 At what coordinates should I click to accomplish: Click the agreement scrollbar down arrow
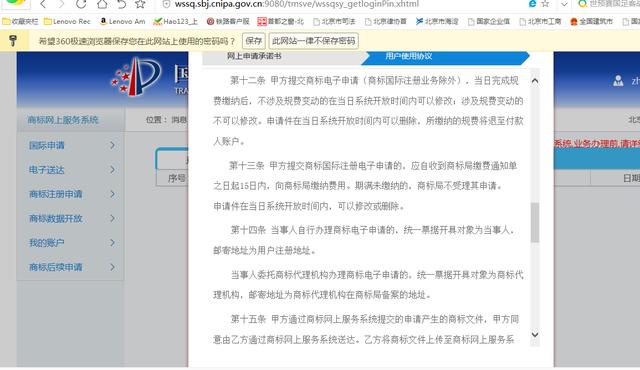pos(535,335)
